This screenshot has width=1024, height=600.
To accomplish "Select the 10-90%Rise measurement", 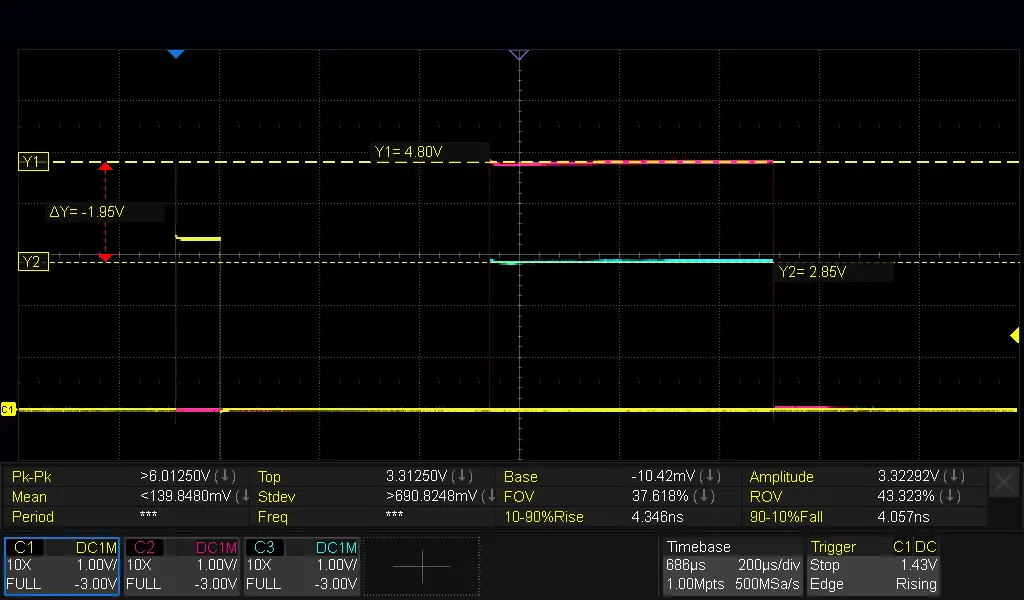I will (619, 517).
